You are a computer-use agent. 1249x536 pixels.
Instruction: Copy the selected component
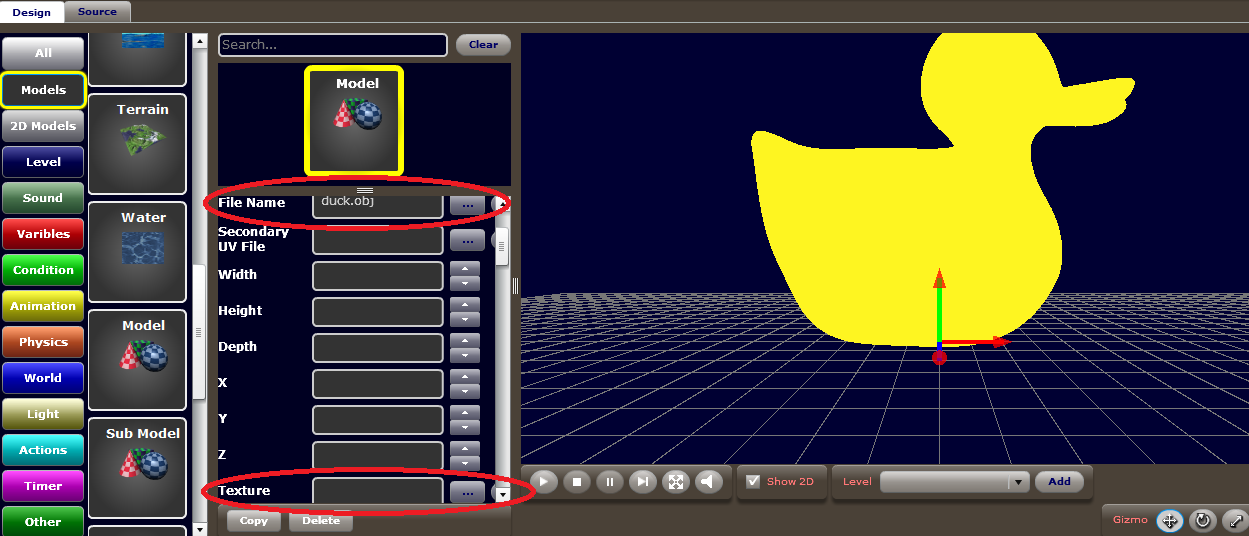point(254,521)
